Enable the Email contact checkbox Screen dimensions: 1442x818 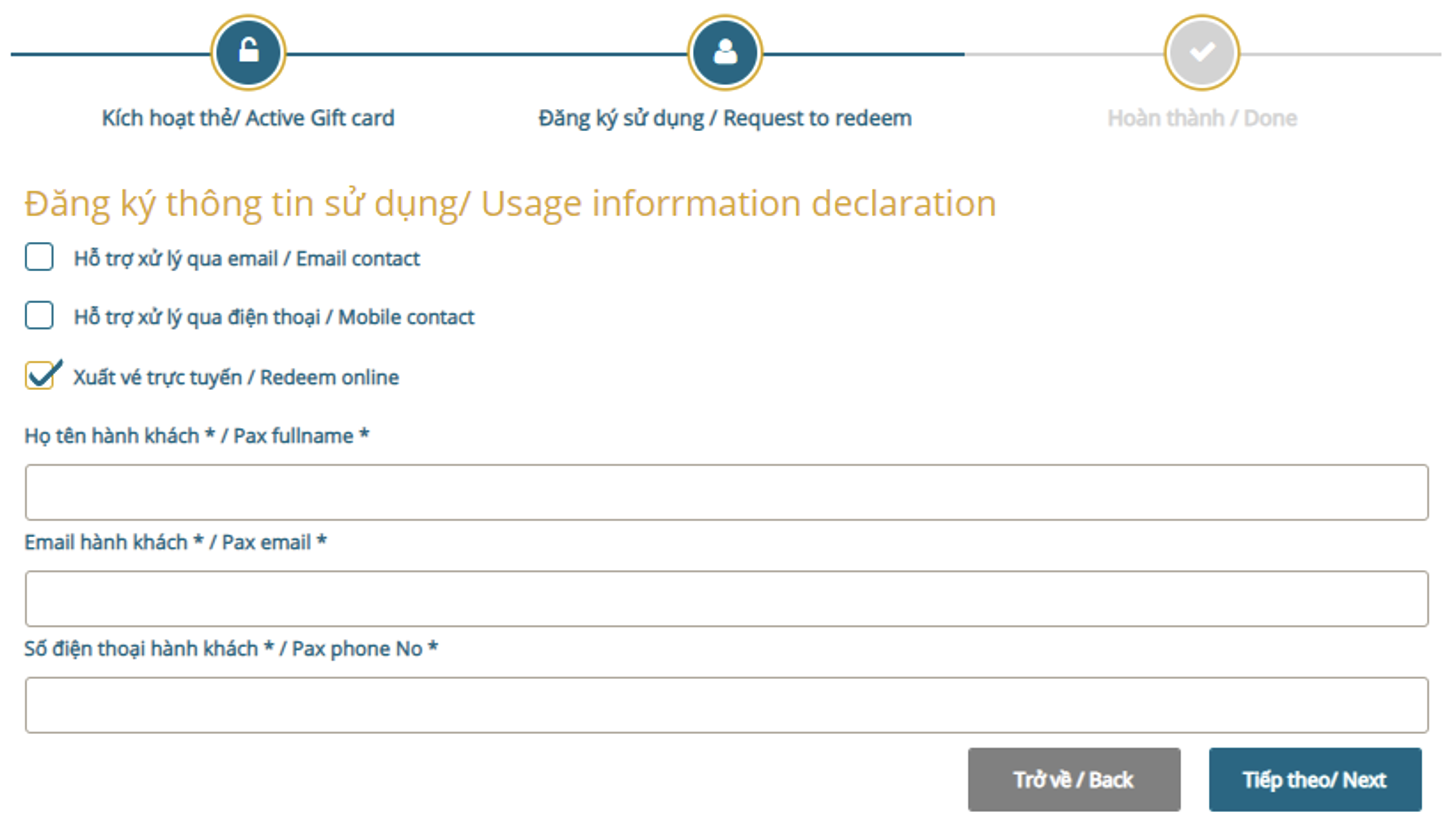tap(39, 258)
